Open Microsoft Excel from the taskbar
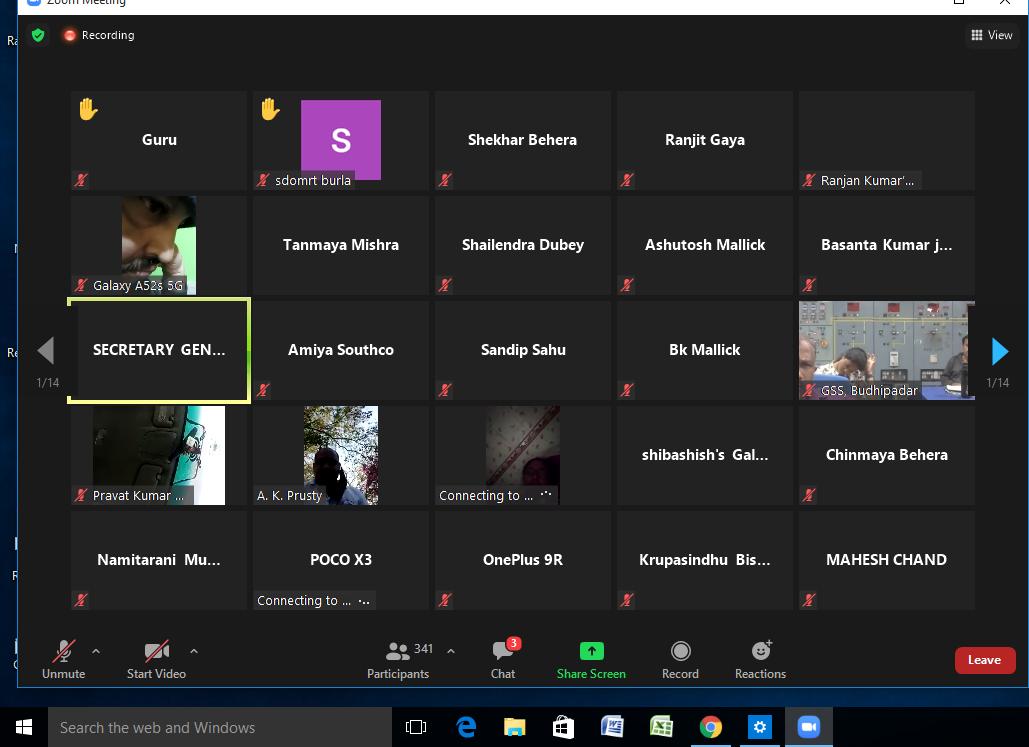This screenshot has height=747, width=1029. (662, 727)
